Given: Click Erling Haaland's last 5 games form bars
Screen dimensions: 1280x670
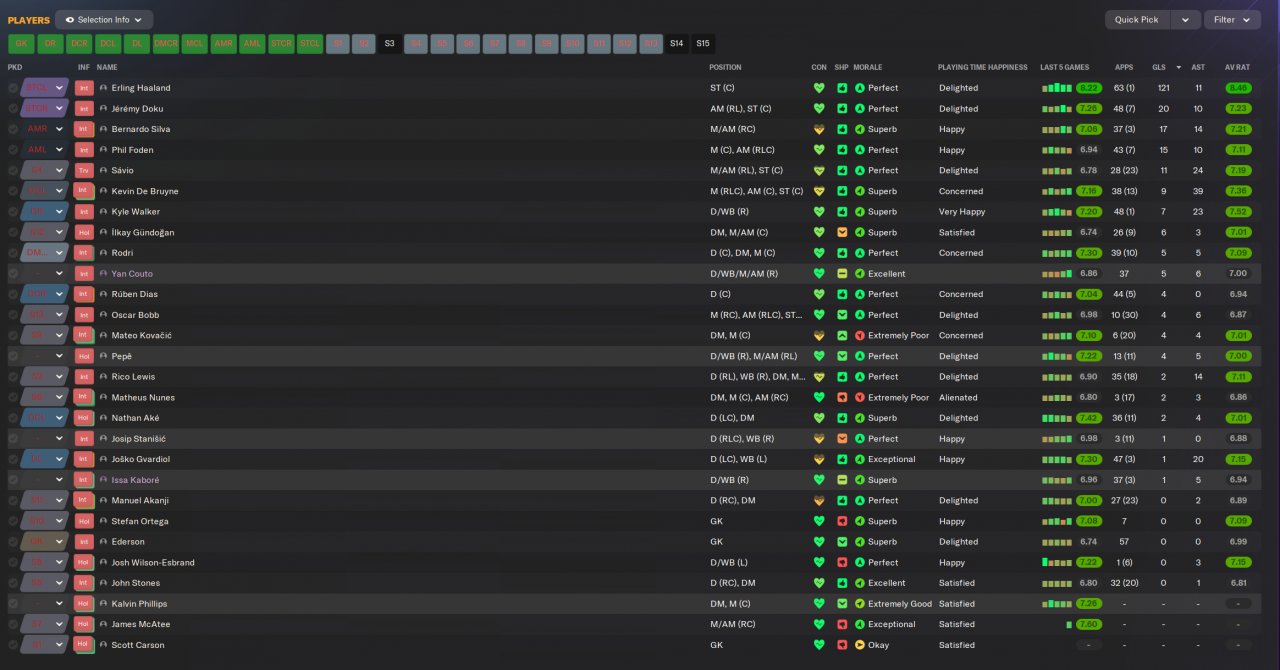Looking at the screenshot, I should [1057, 88].
